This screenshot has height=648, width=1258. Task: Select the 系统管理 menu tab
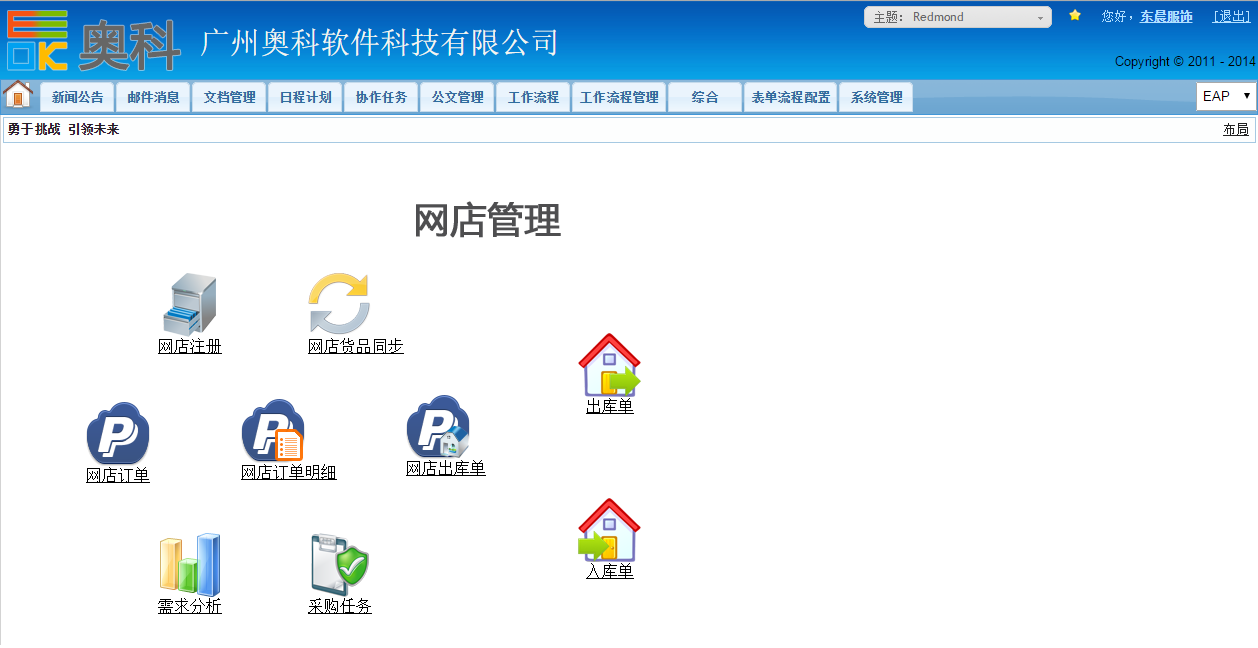(876, 97)
